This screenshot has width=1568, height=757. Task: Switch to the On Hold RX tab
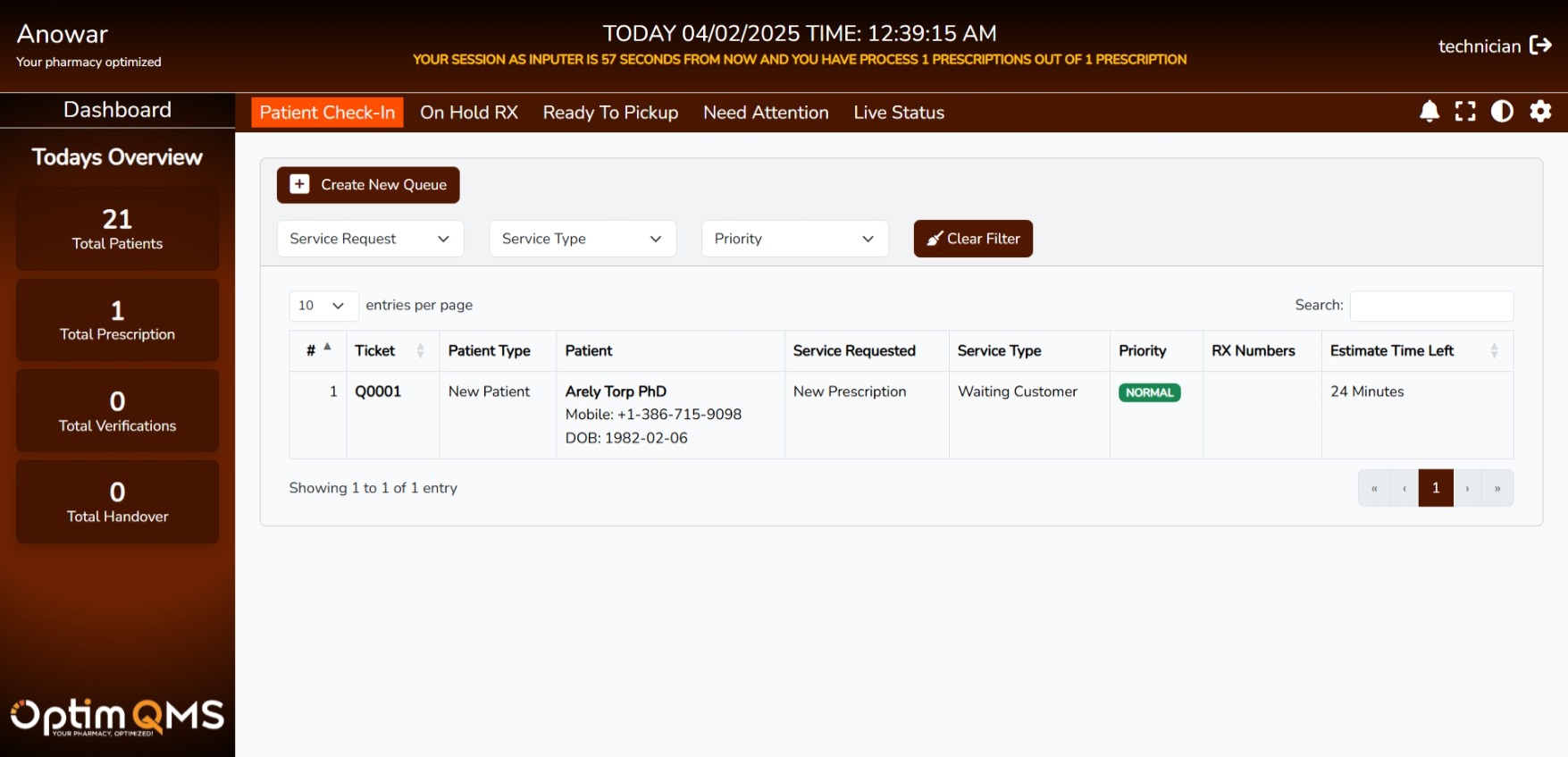tap(469, 113)
